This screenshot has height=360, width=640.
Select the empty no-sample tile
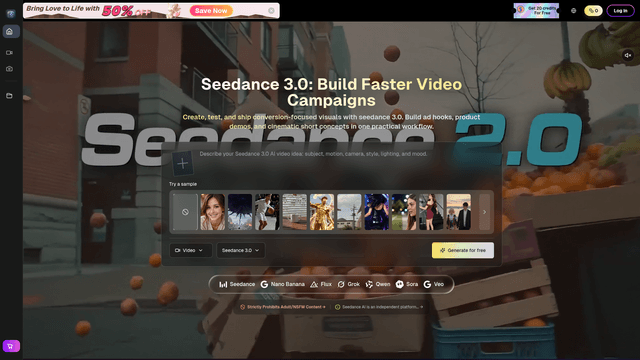pyautogui.click(x=185, y=212)
